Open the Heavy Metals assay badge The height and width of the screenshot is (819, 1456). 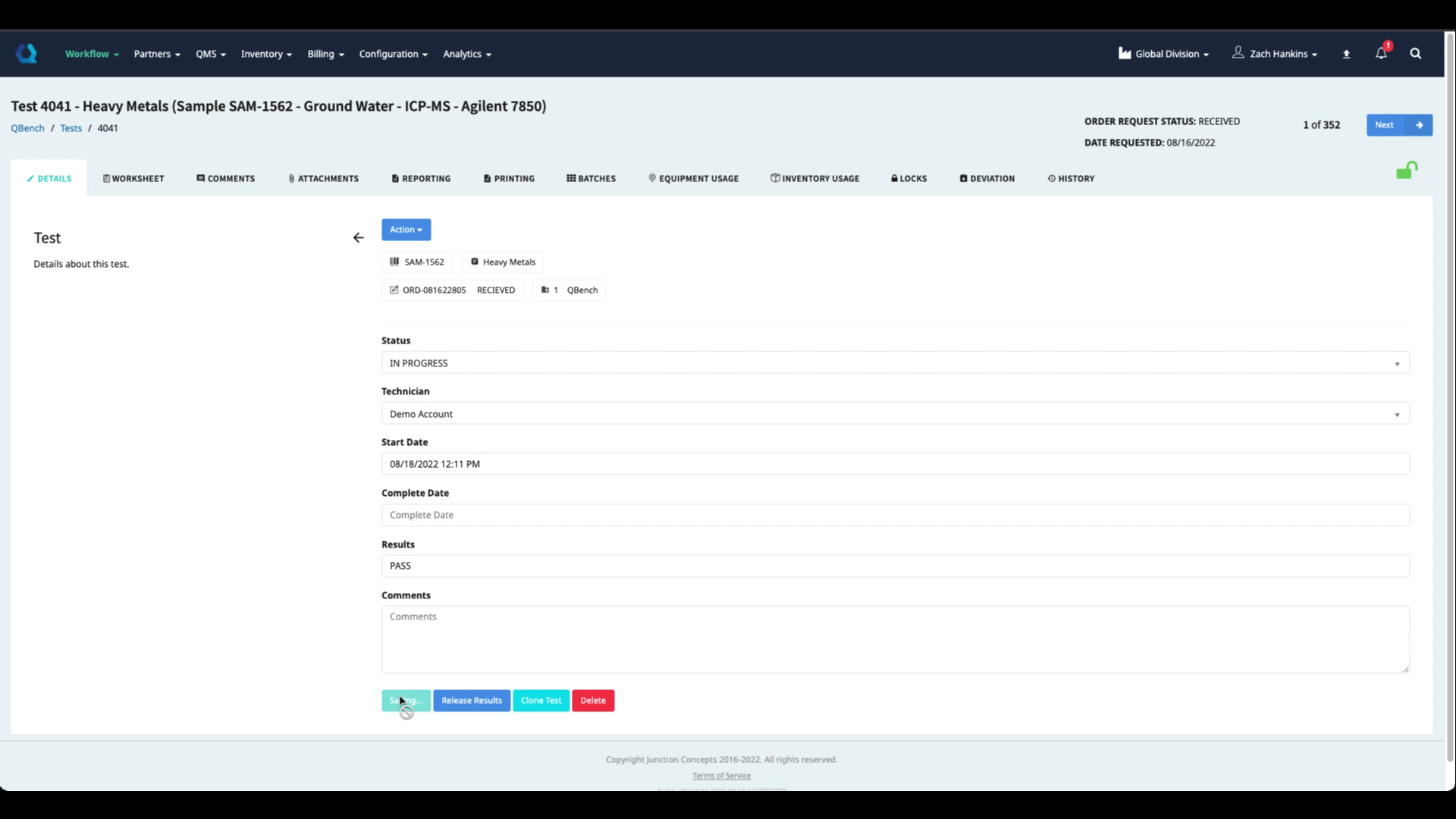503,262
